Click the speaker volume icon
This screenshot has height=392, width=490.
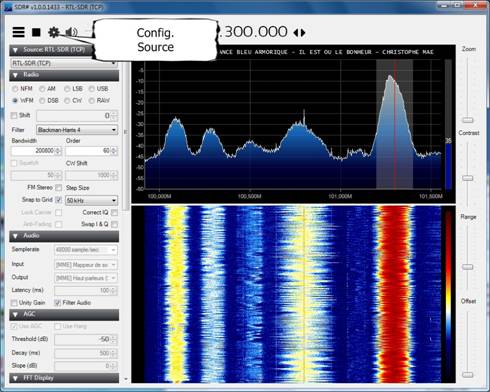tap(71, 32)
